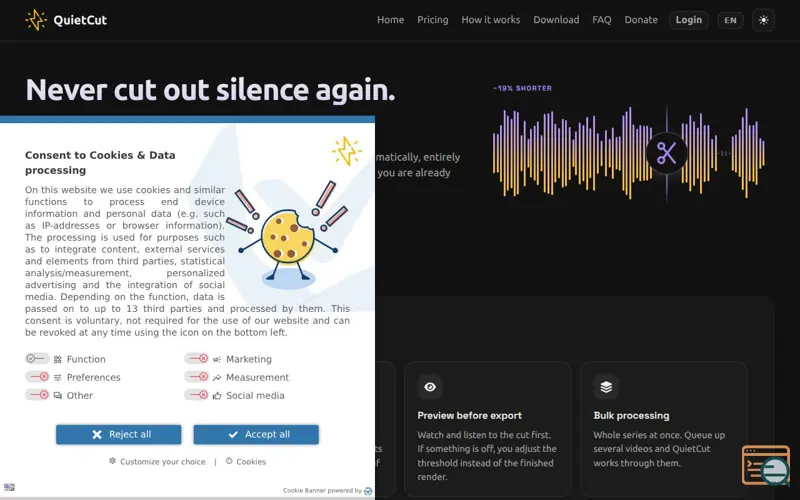800x500 pixels.
Task: Click the Function category grid icon
Action: [58, 359]
